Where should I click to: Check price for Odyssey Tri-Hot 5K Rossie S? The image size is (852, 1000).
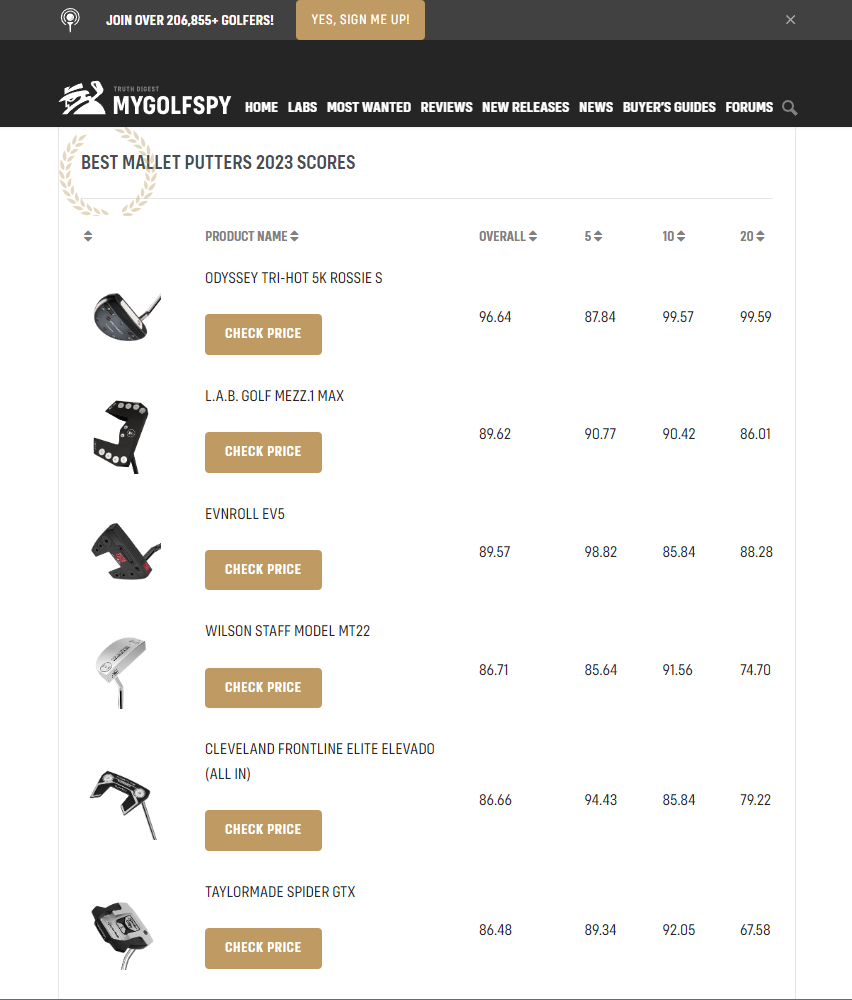(x=263, y=334)
